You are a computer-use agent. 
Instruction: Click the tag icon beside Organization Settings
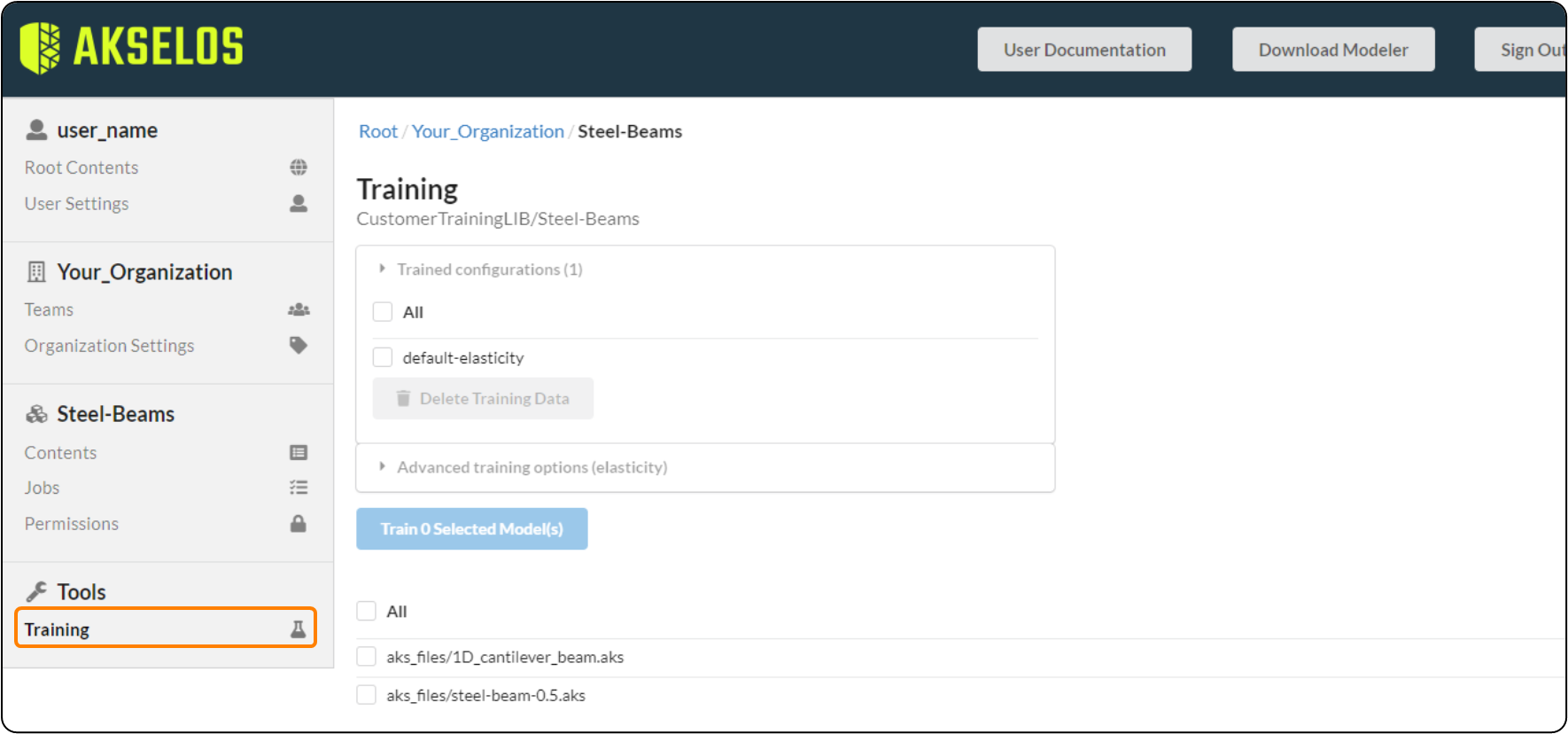click(x=299, y=346)
